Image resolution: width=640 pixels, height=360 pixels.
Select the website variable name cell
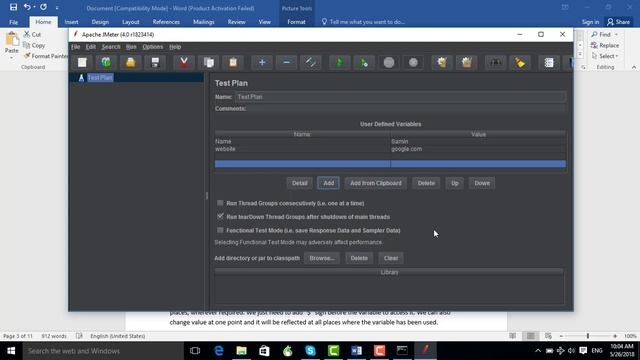[x=302, y=149]
